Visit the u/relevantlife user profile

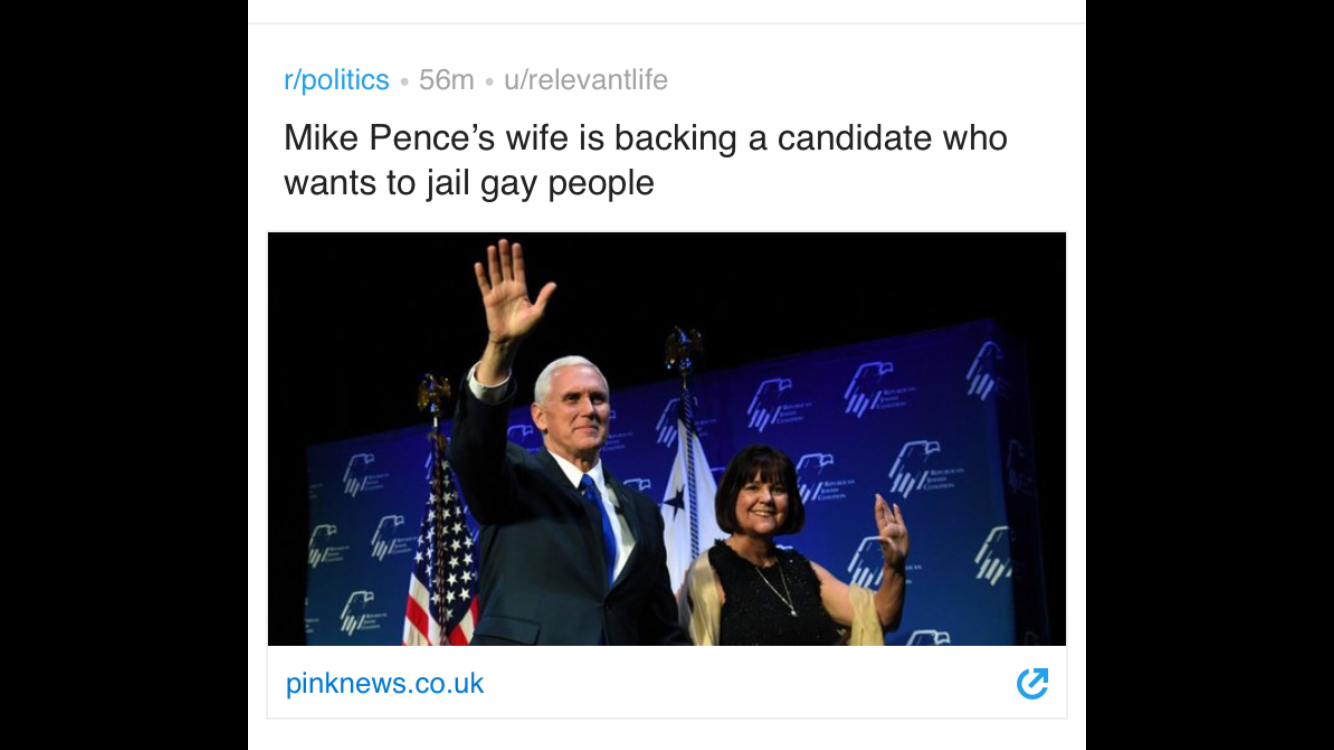(x=586, y=80)
